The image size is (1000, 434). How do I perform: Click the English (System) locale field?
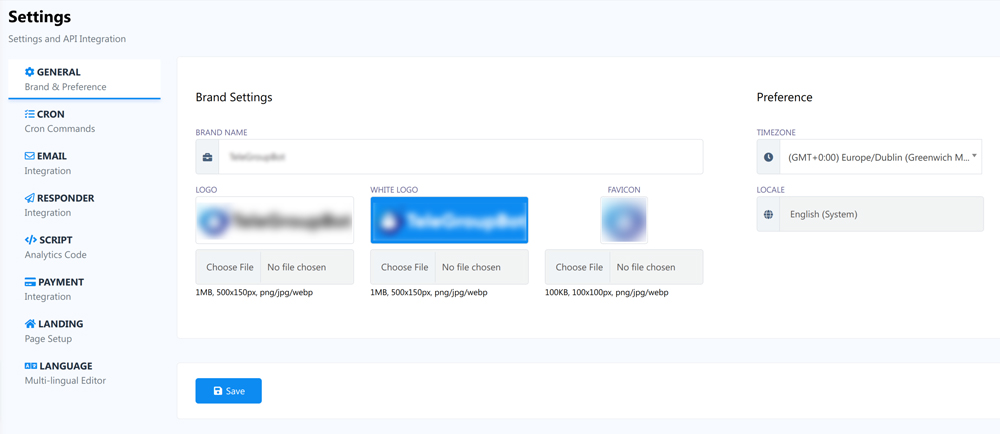(881, 214)
